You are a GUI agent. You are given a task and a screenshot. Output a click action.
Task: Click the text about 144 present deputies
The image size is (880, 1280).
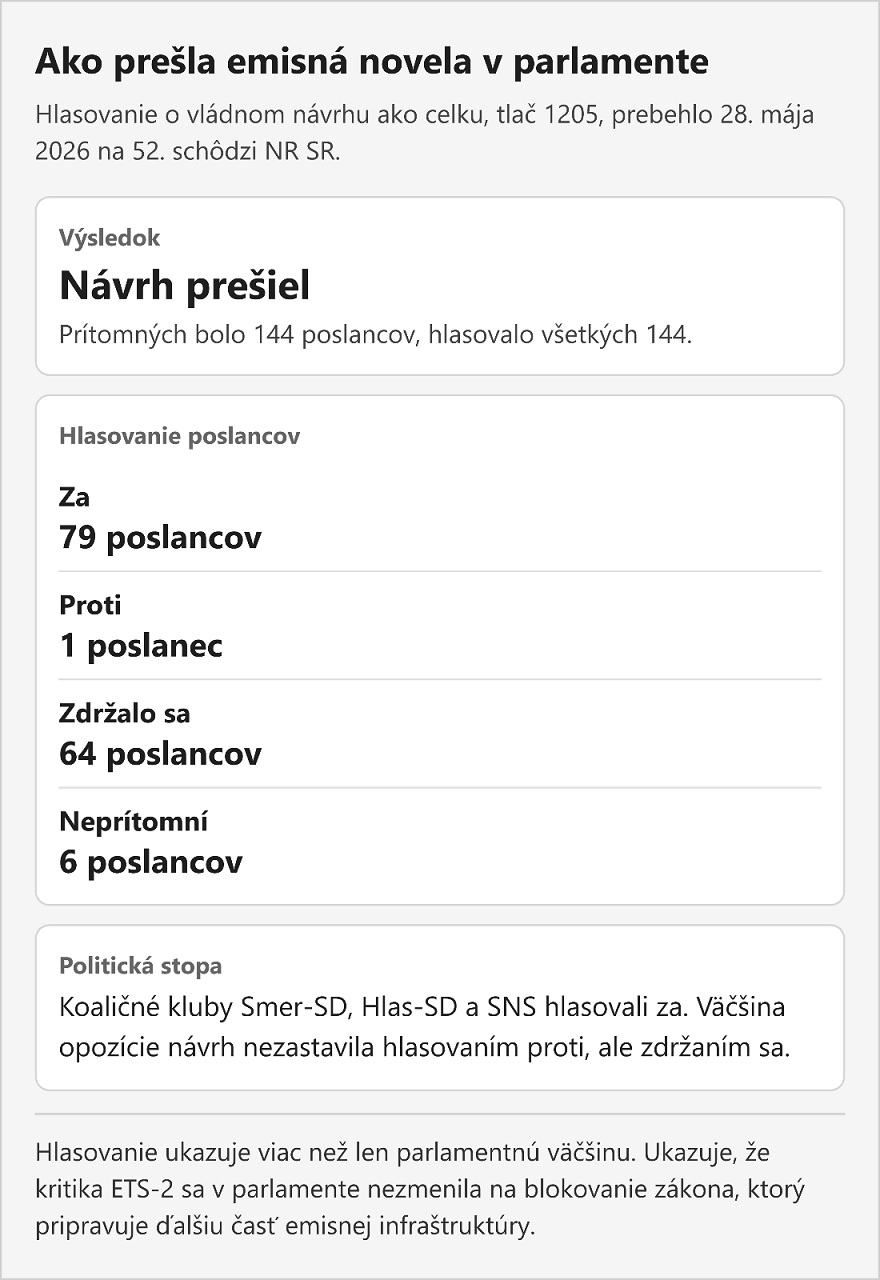(375, 335)
